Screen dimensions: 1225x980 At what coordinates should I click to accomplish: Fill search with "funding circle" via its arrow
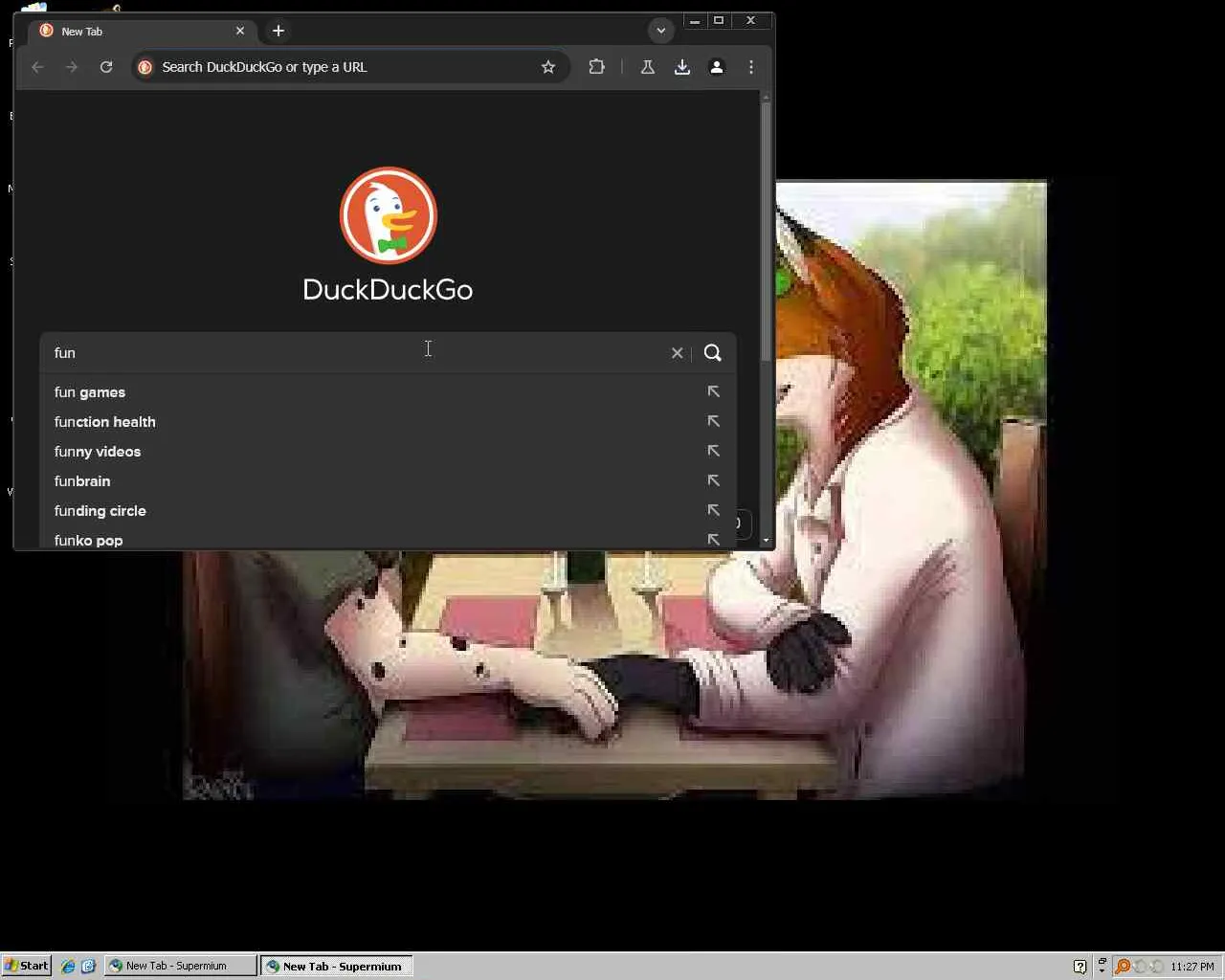(713, 510)
